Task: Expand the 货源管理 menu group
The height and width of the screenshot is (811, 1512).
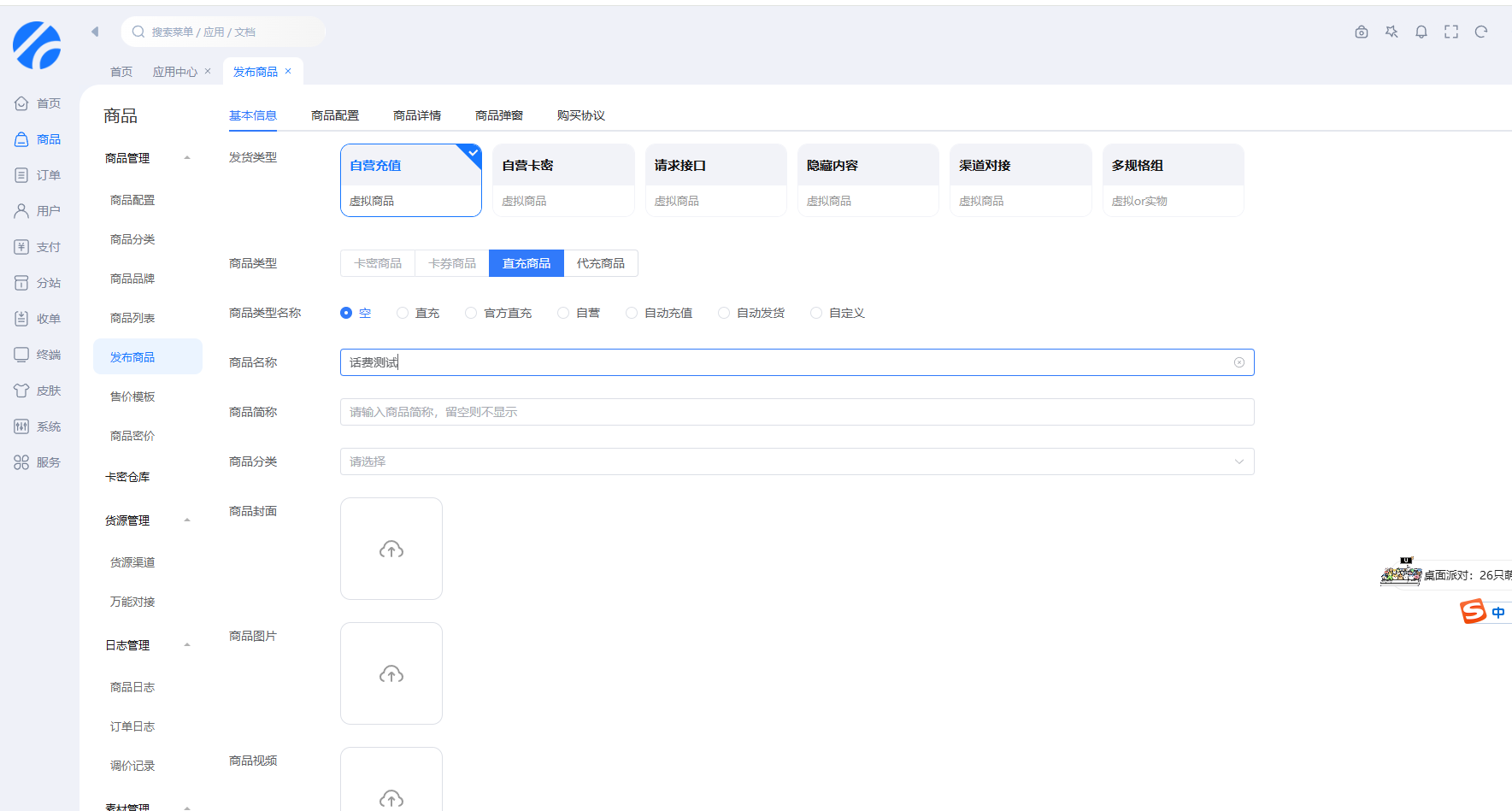Action: 187,520
